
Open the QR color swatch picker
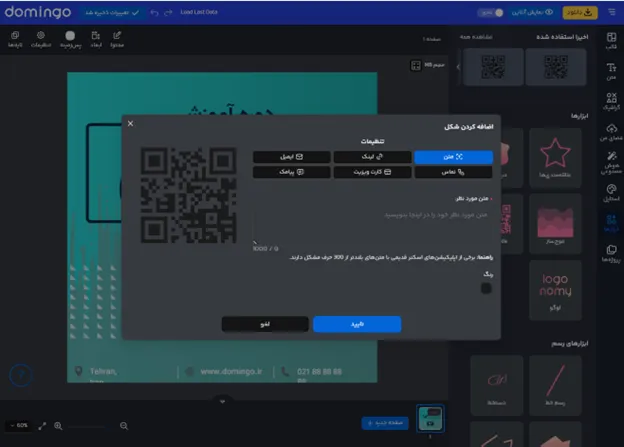(486, 288)
